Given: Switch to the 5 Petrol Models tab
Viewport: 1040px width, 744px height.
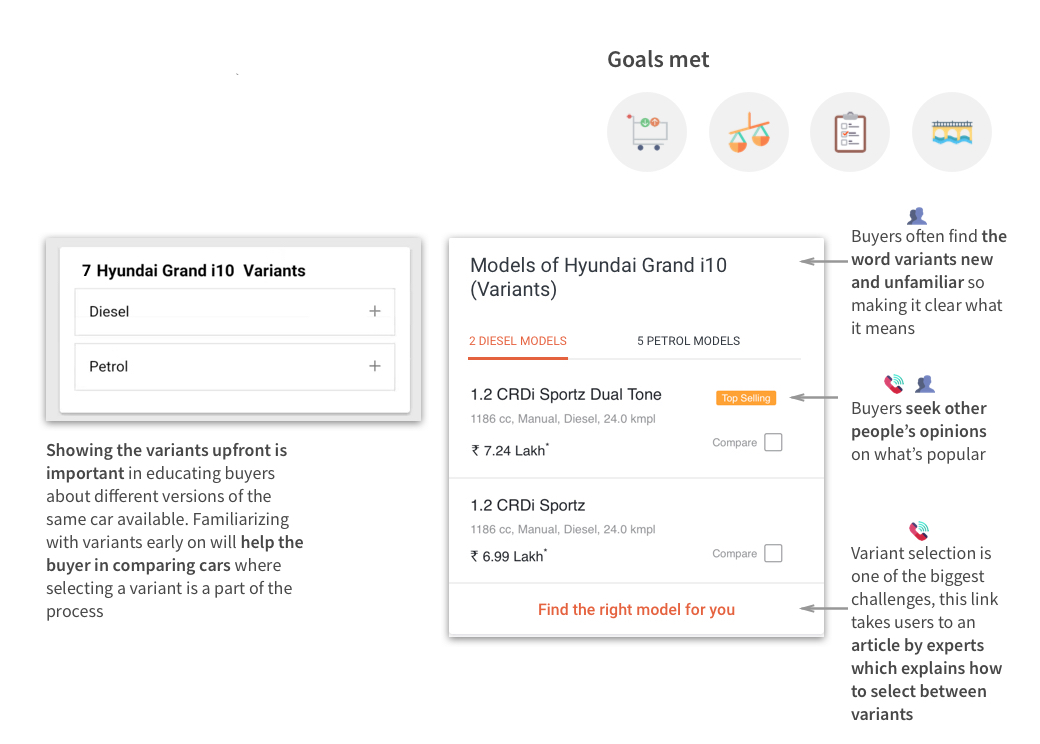Looking at the screenshot, I should (x=688, y=341).
